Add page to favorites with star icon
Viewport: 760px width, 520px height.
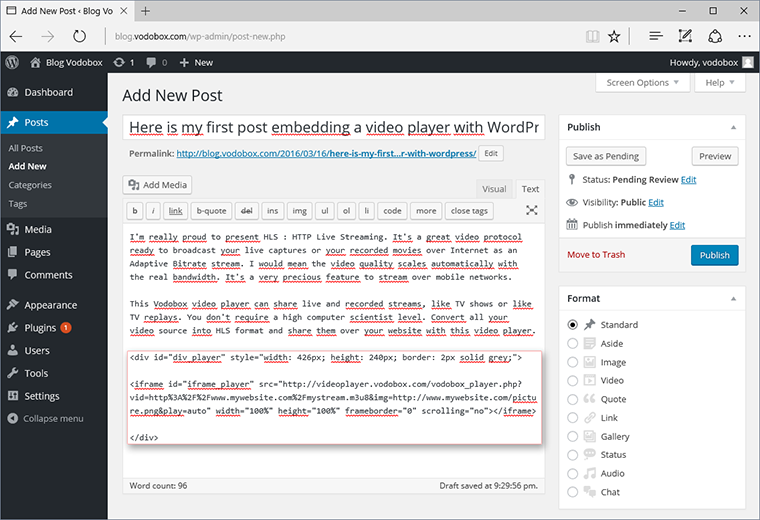615,36
